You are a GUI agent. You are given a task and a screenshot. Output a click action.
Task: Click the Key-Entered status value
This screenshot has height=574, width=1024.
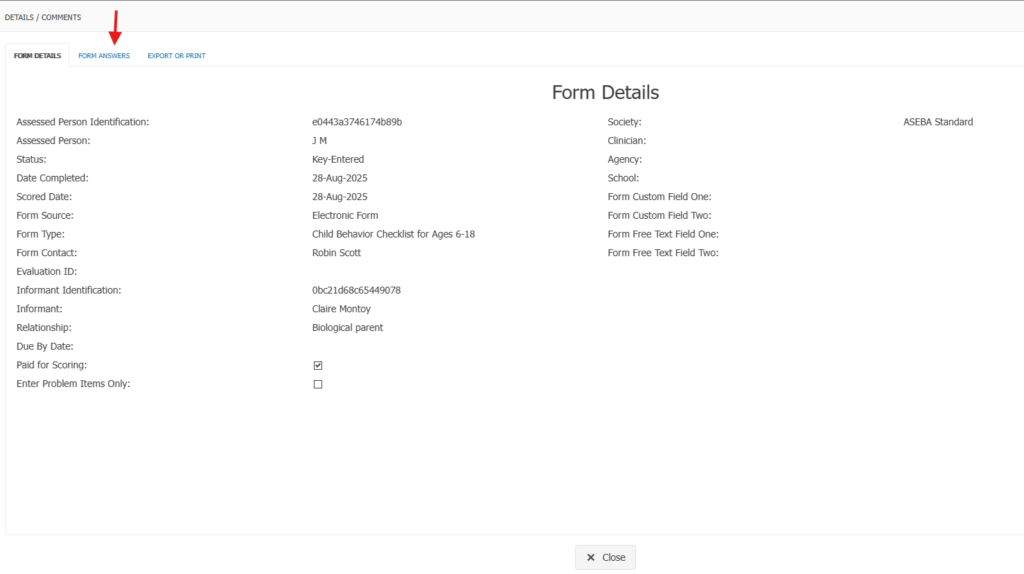point(338,160)
